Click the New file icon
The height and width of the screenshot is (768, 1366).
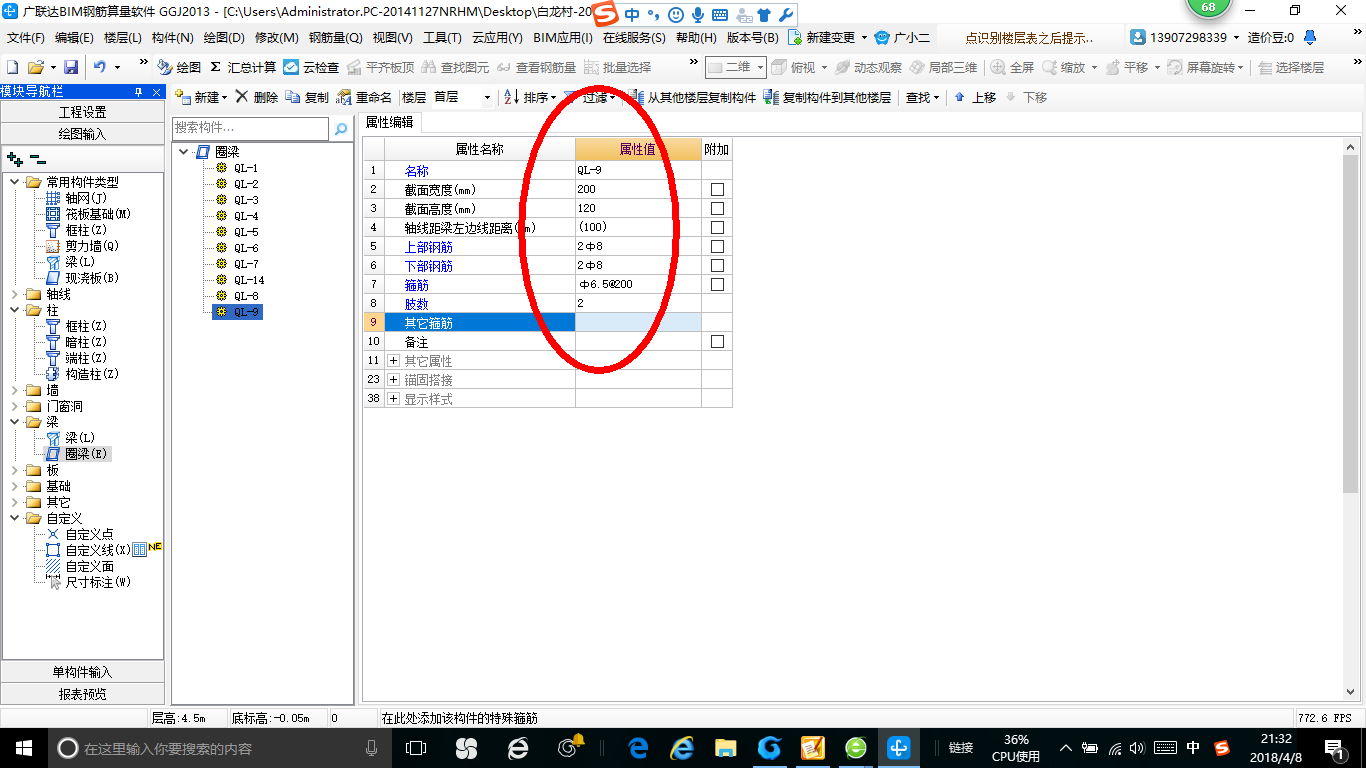click(x=13, y=67)
